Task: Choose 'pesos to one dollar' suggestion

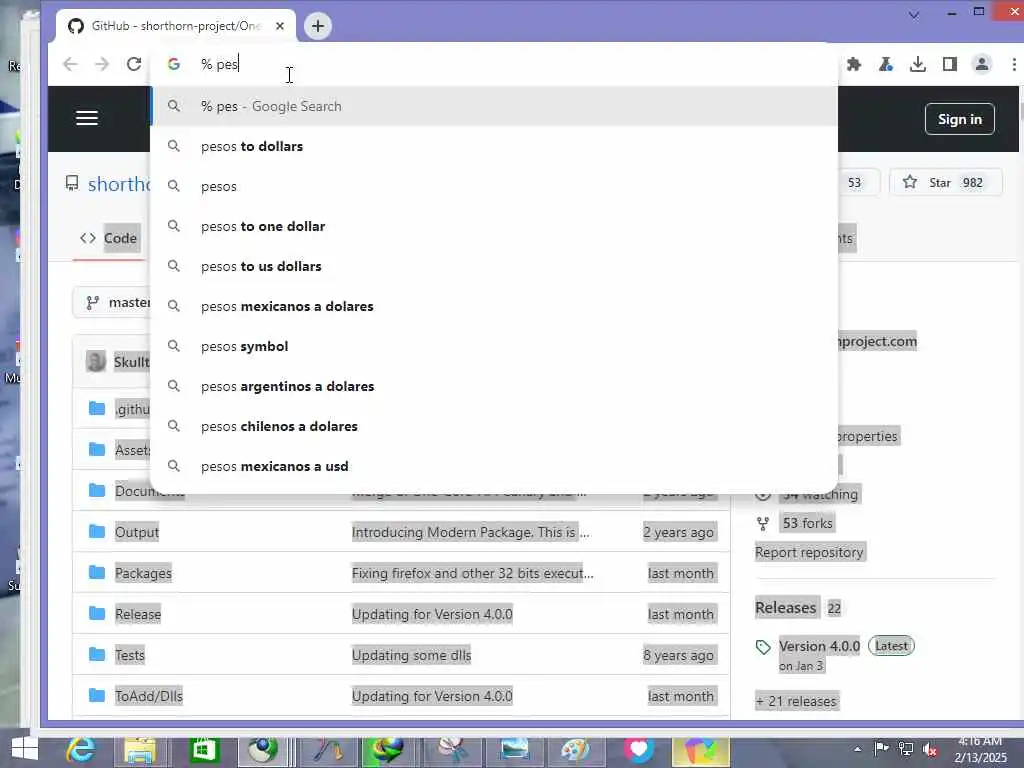Action: 494,226
